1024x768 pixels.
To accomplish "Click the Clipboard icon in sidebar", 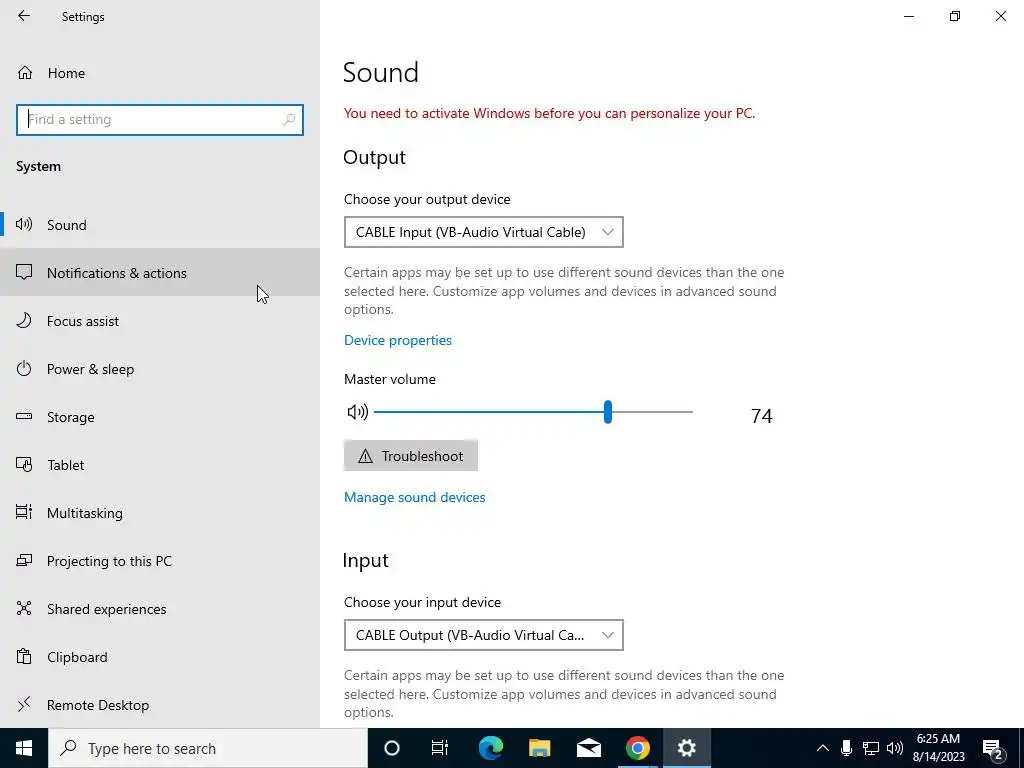I will 24,656.
